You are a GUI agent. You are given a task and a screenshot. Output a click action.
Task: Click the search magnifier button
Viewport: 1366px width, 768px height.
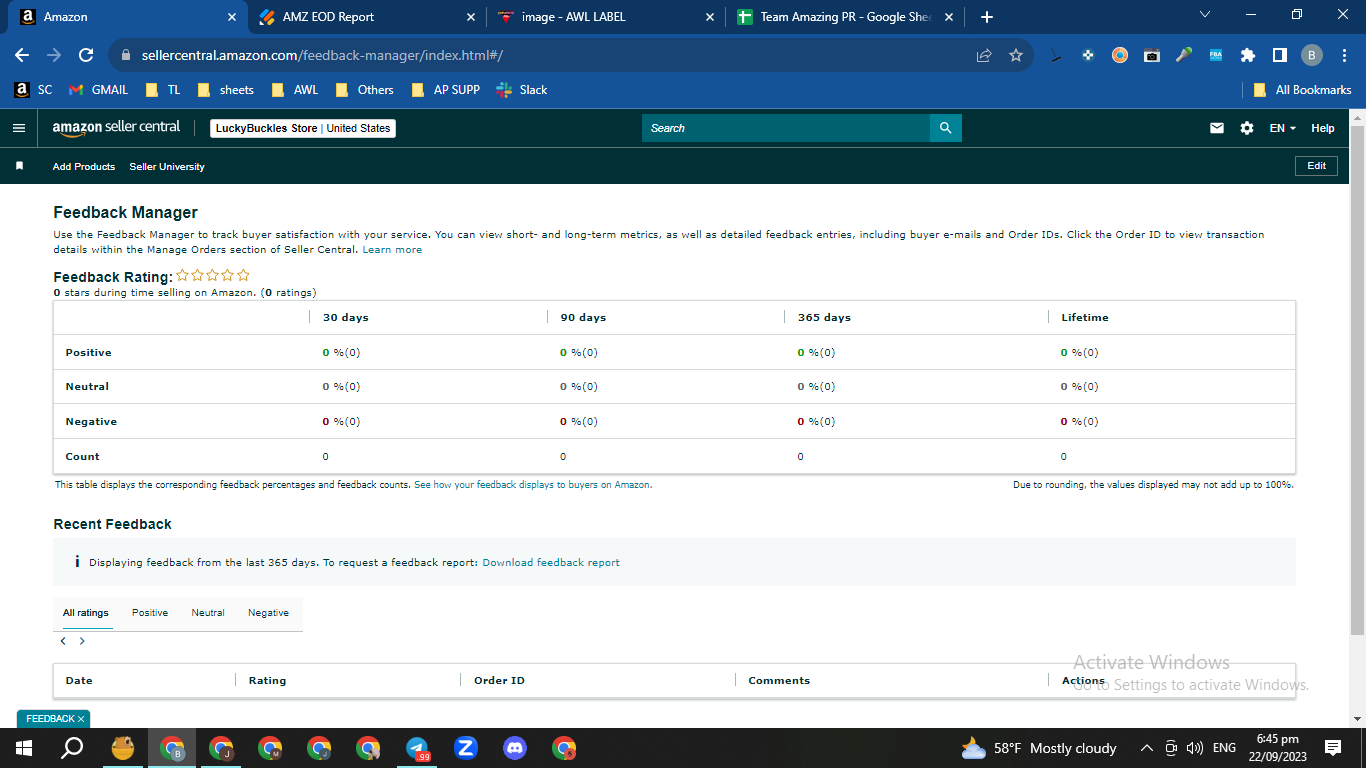[945, 128]
